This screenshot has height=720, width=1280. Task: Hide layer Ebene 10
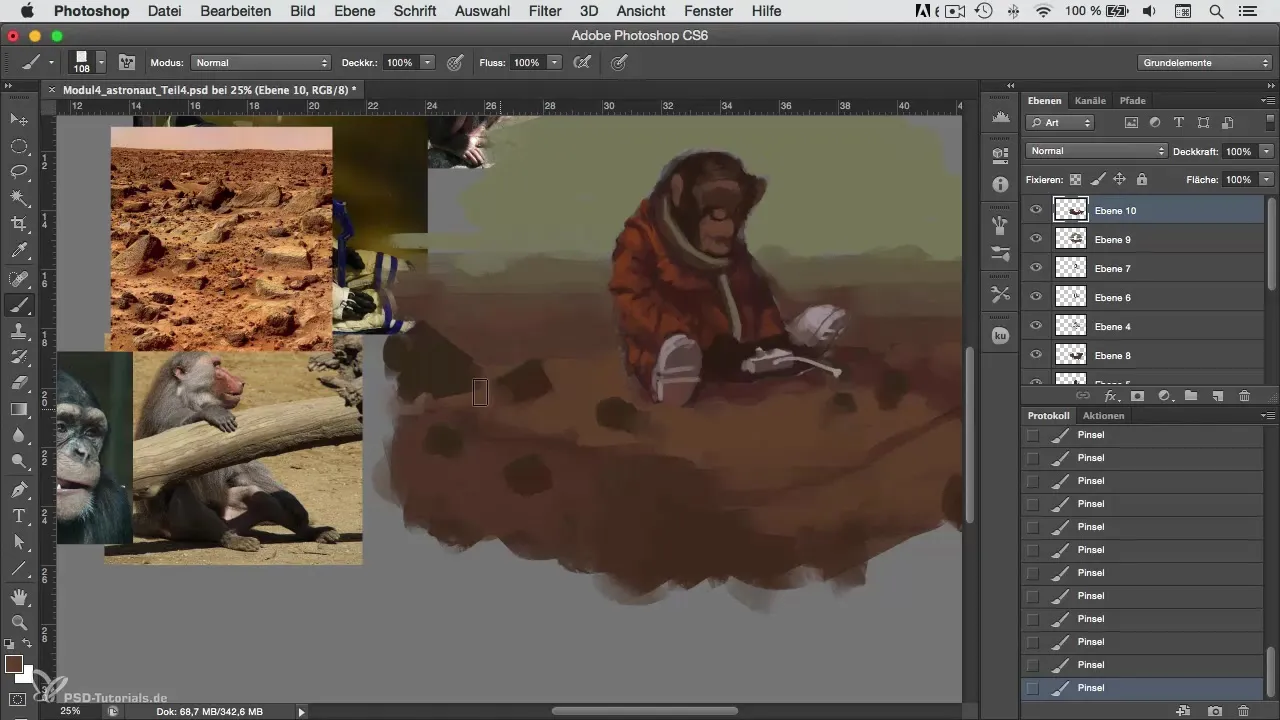click(x=1036, y=210)
